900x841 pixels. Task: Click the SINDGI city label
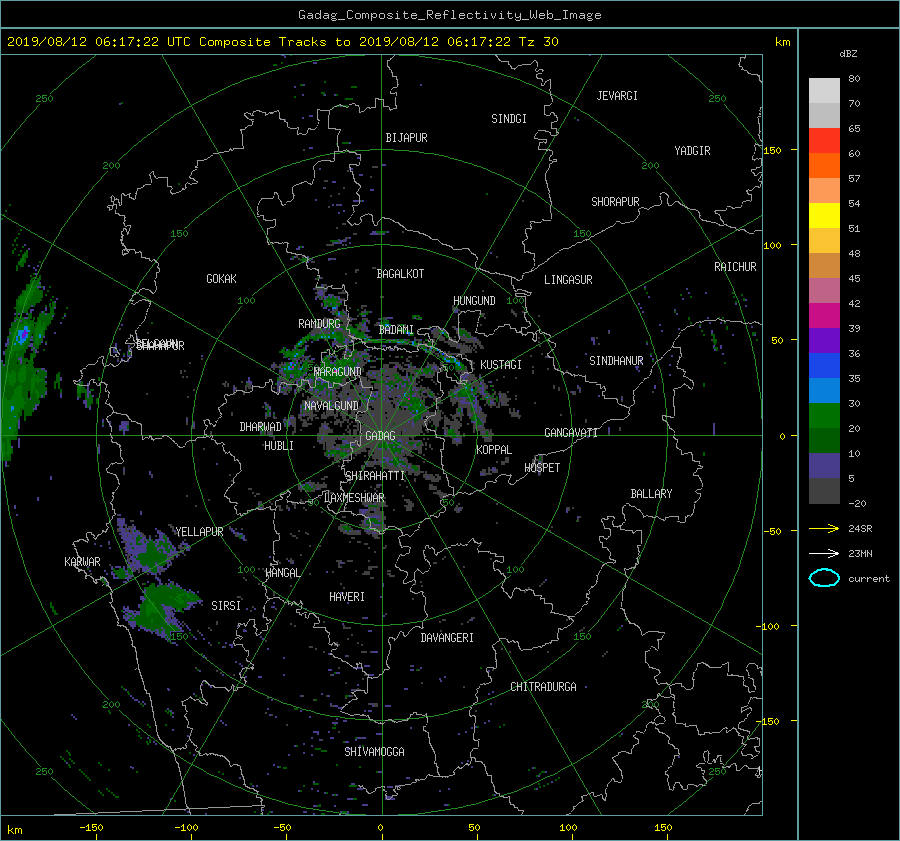coord(509,119)
